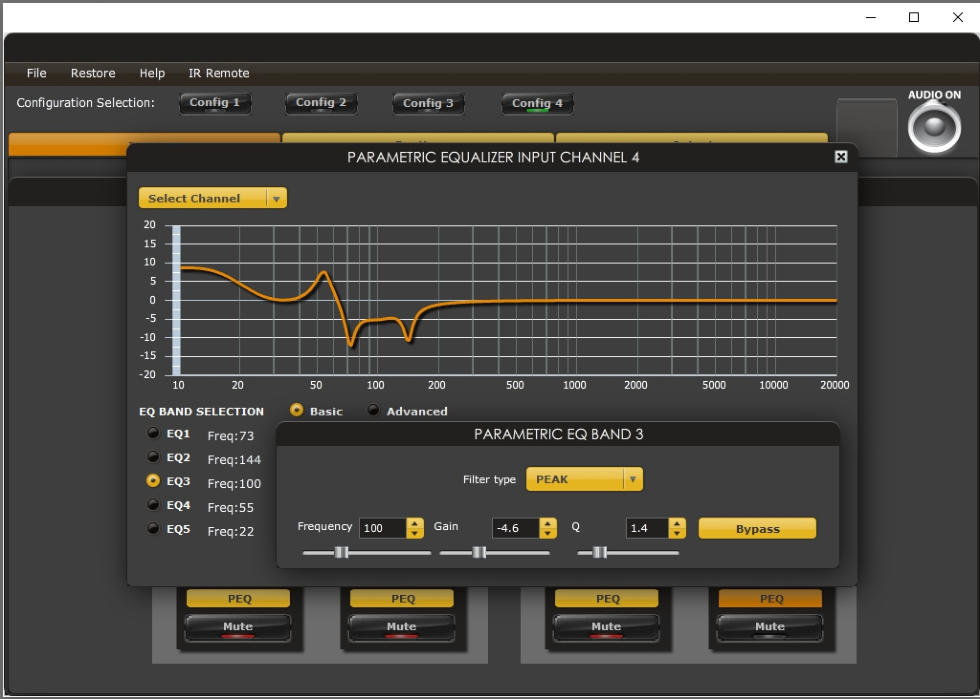Click the highlighted orange PEQ button
980x699 pixels.
tap(770, 598)
